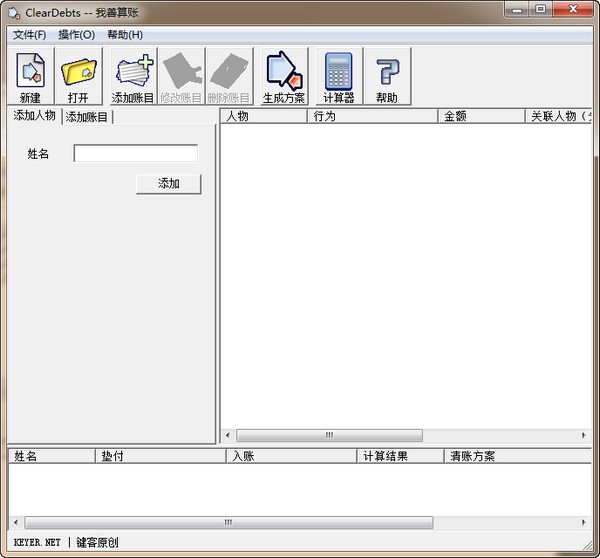Click the 计算结果 column header in bottom list
This screenshot has width=600, height=558.
click(x=400, y=456)
